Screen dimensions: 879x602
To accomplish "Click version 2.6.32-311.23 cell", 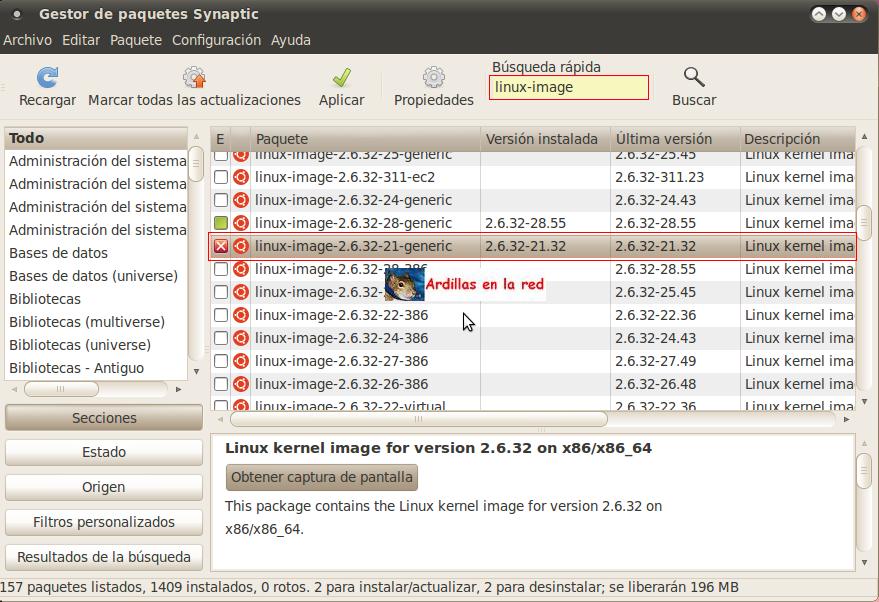I will point(659,177).
